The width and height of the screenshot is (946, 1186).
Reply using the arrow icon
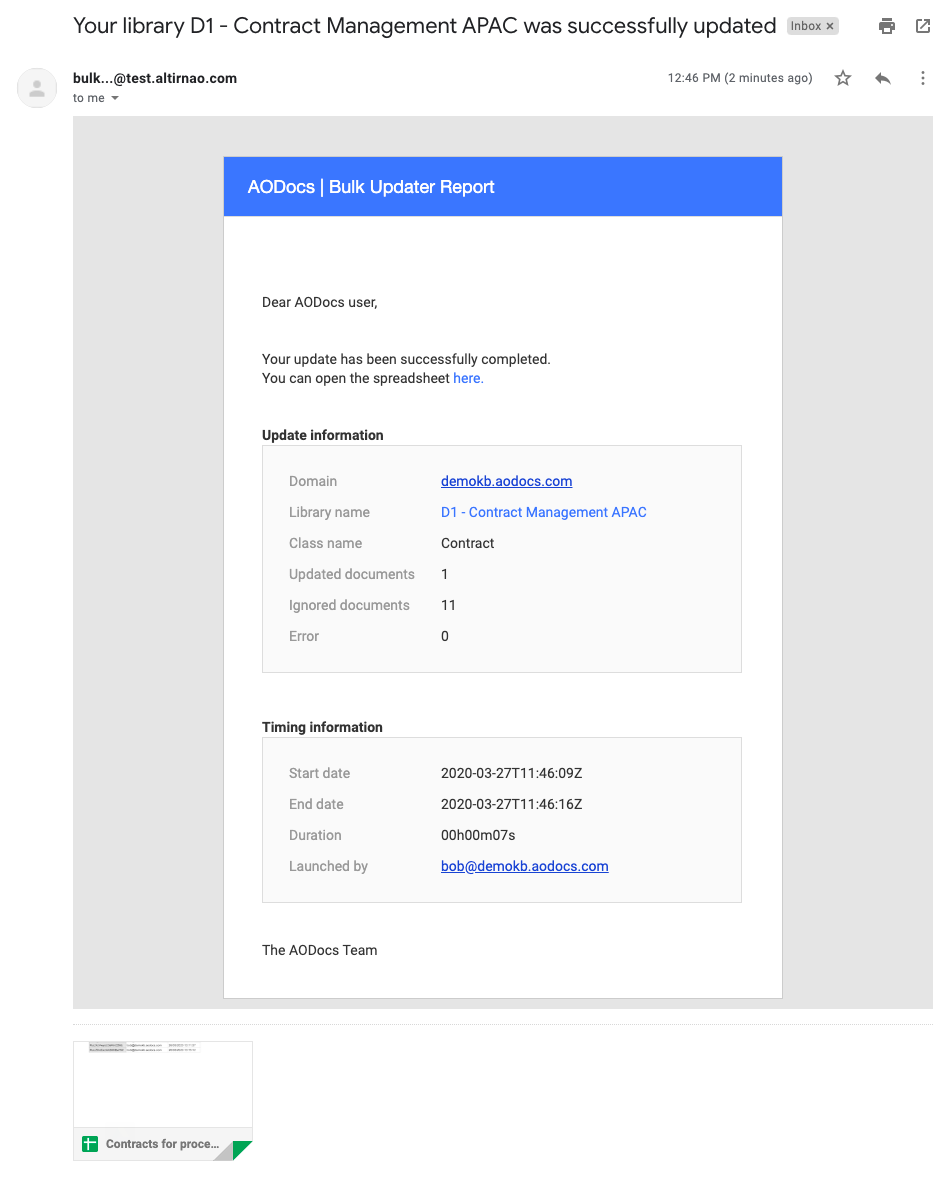click(882, 78)
